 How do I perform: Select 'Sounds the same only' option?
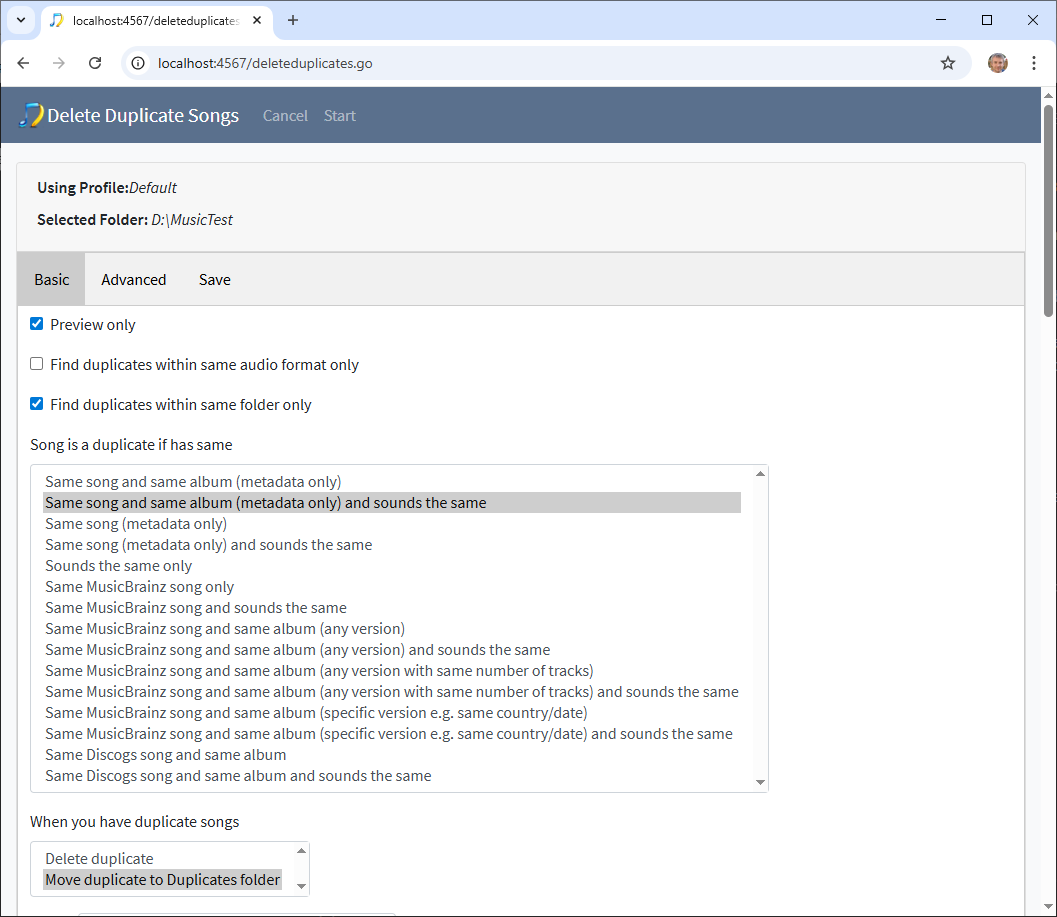tap(118, 566)
